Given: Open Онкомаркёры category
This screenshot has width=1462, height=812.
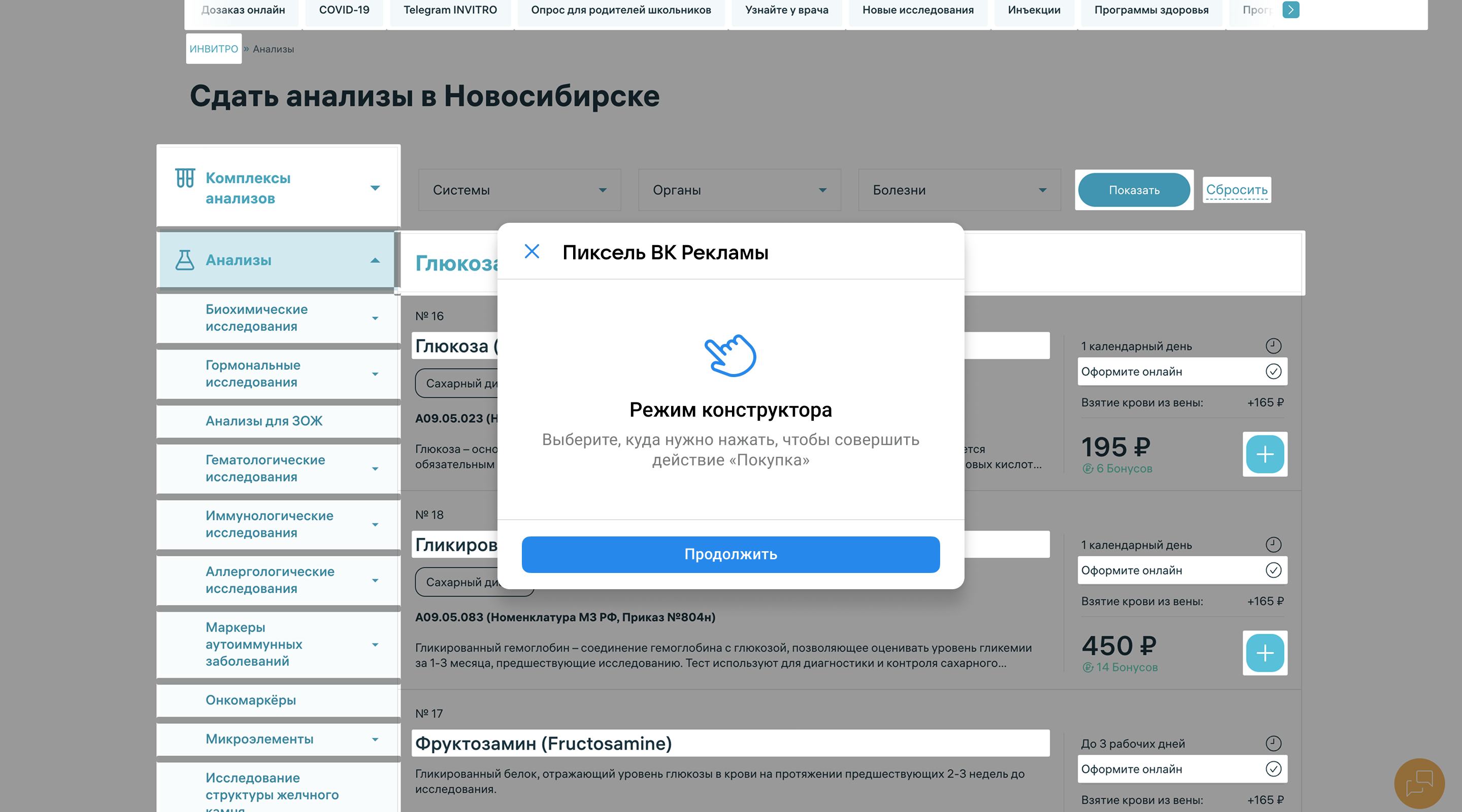Looking at the screenshot, I should 251,700.
